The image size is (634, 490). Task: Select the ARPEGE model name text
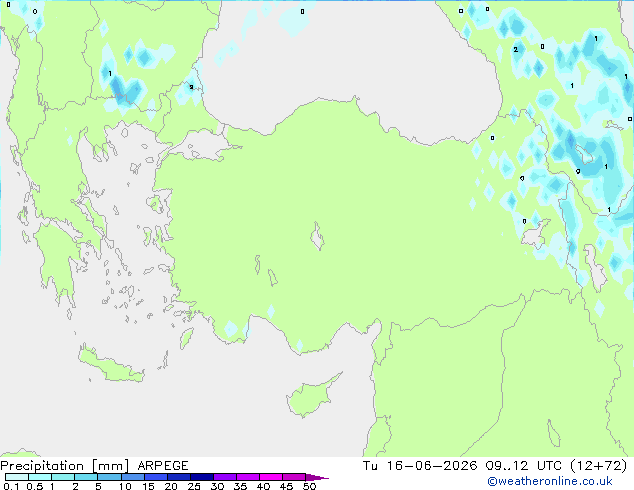[x=163, y=466]
